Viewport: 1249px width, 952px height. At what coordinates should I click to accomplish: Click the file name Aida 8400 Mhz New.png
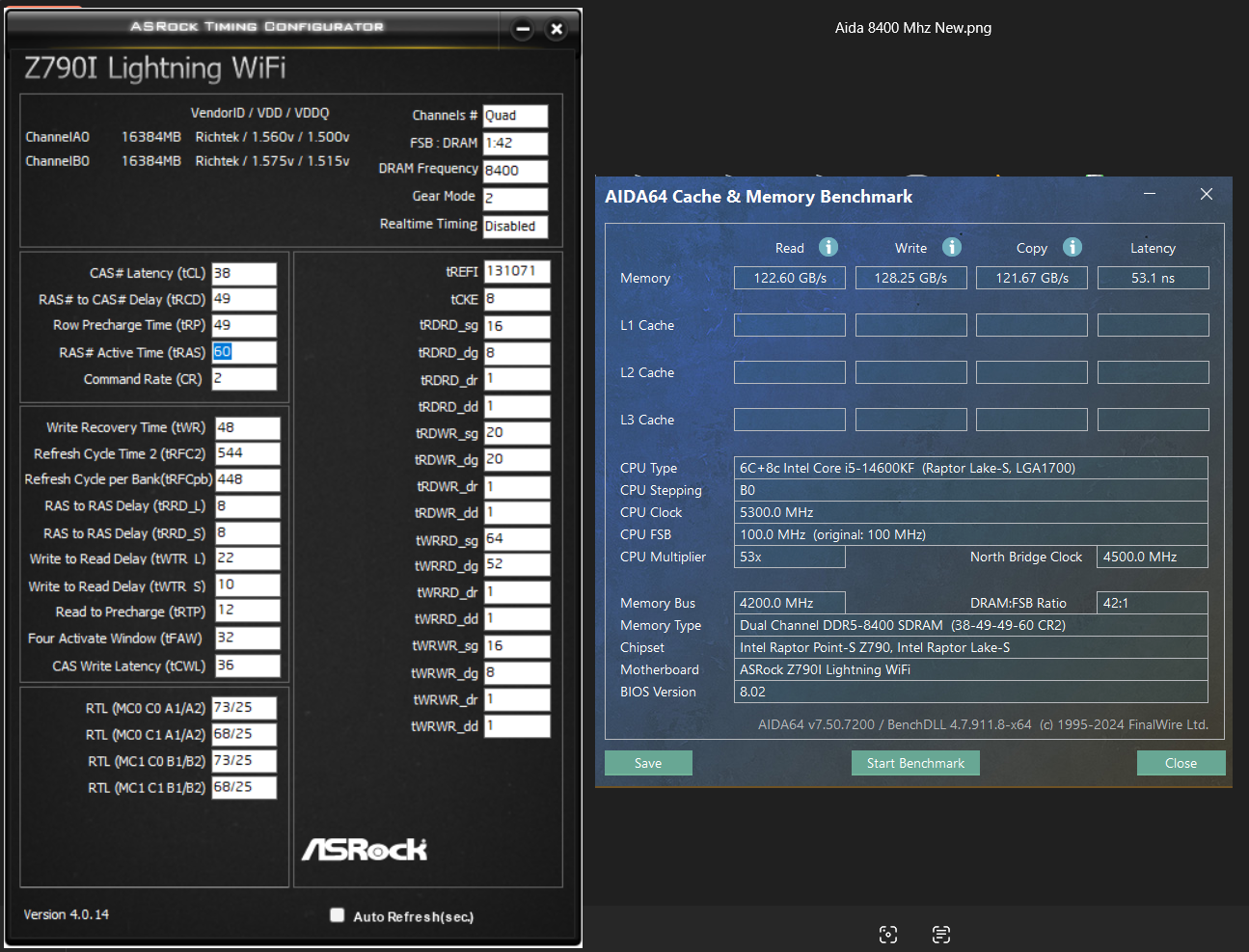click(913, 28)
